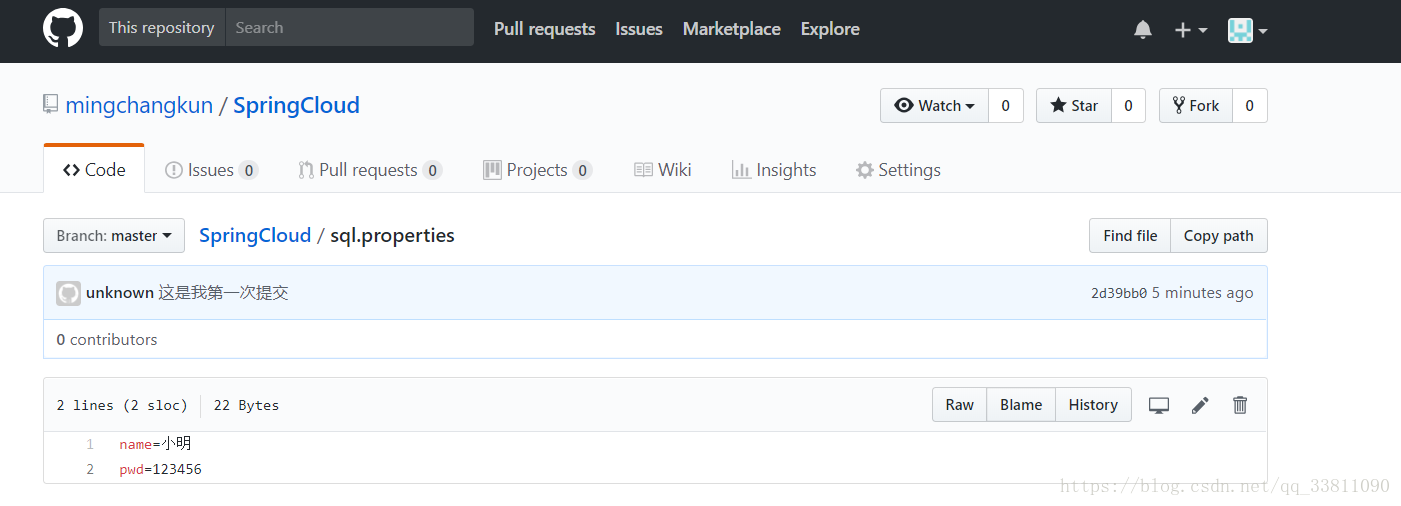
Task: Open Pull requests in top navigation
Action: pos(544,29)
